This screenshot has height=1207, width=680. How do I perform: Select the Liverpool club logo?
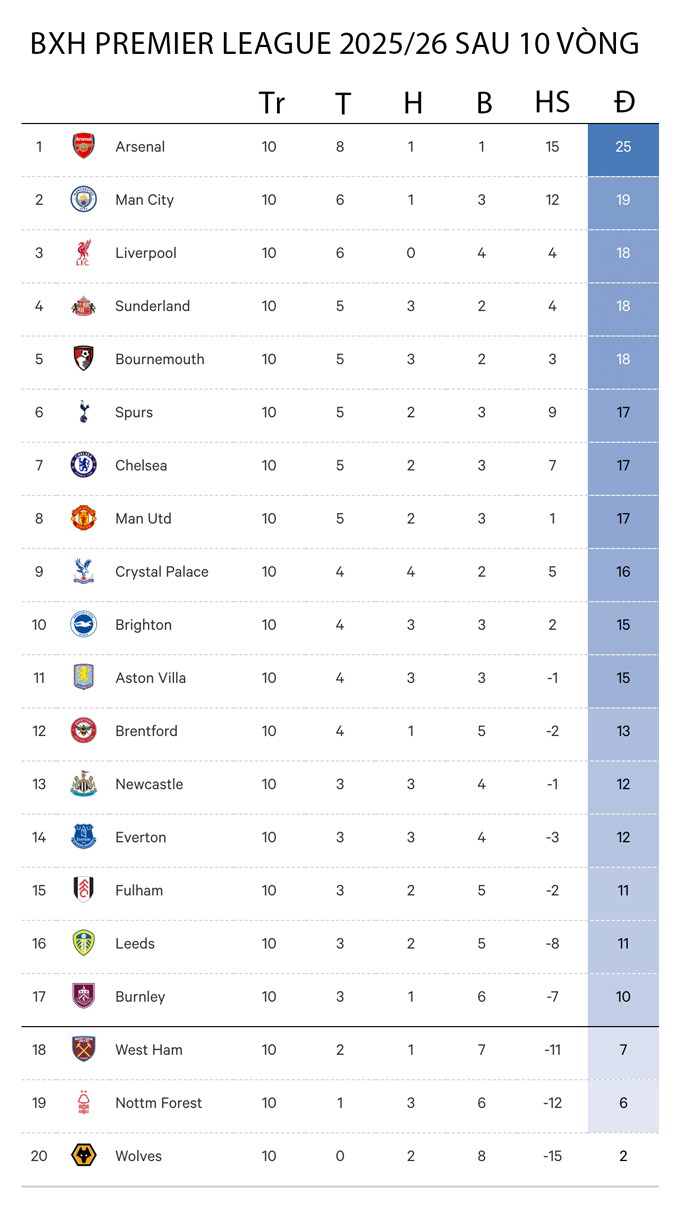[x=84, y=253]
